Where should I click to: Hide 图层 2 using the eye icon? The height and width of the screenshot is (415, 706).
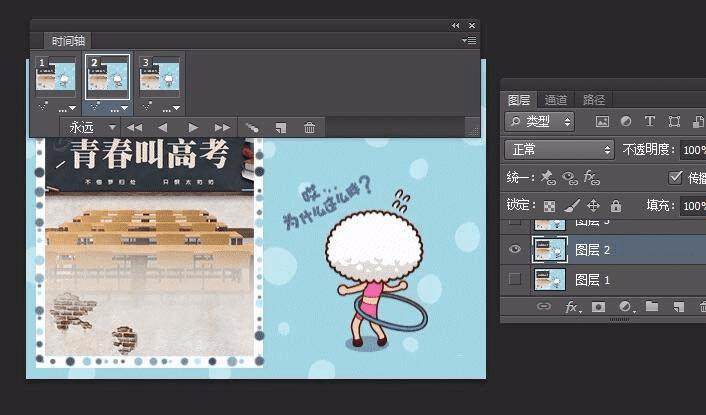pos(515,249)
